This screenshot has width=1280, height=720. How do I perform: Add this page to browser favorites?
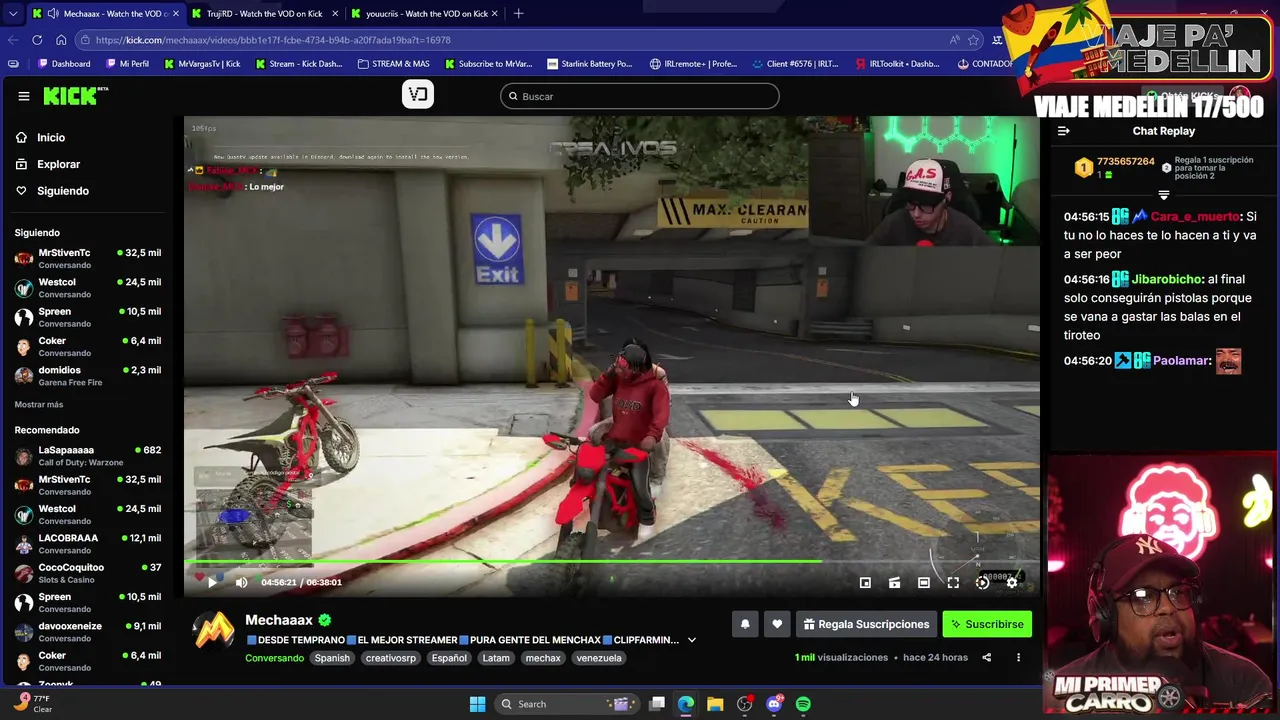pyautogui.click(x=974, y=40)
